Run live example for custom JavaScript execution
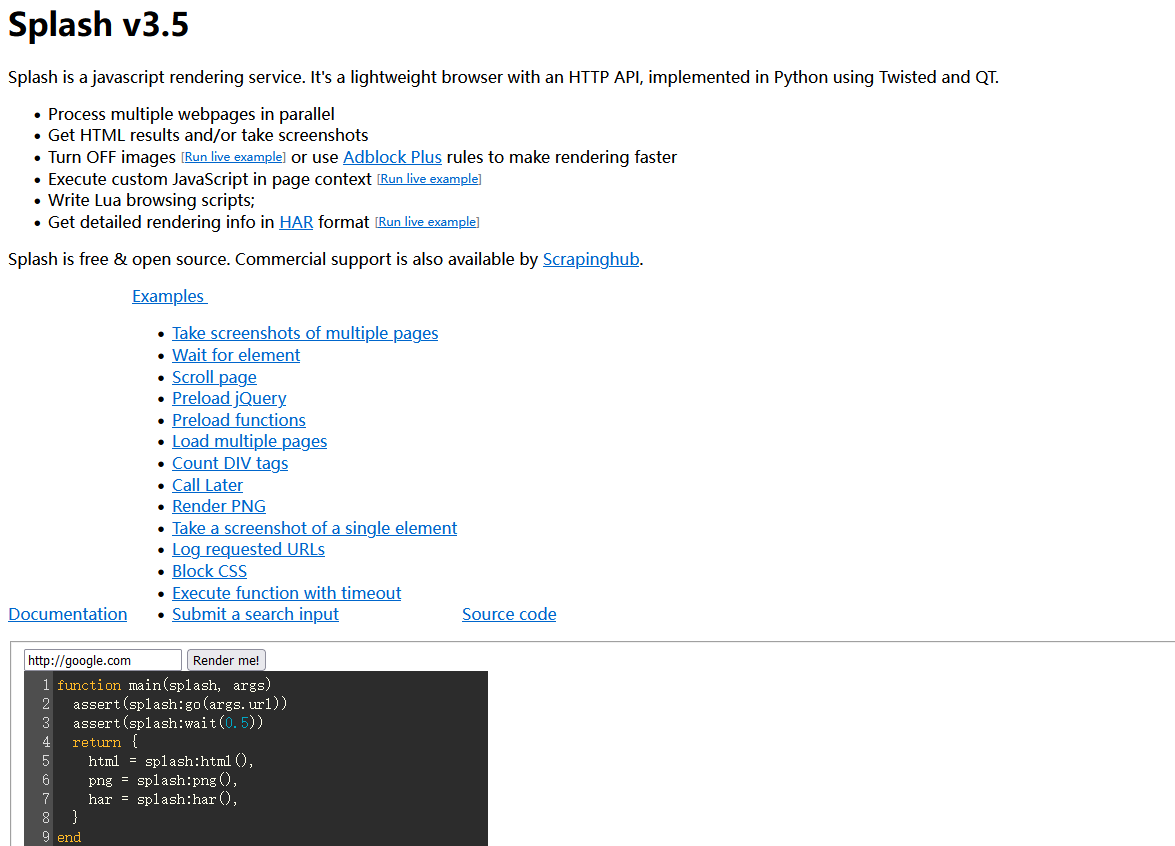Screen dimensions: 1175x846 tap(429, 179)
